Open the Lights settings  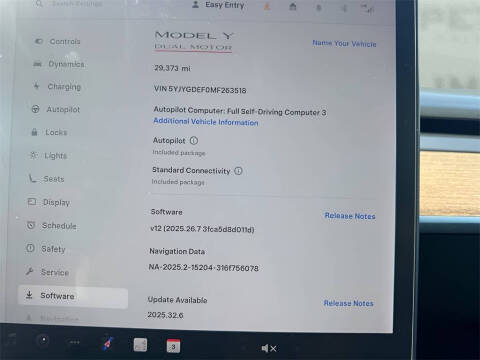click(x=48, y=156)
